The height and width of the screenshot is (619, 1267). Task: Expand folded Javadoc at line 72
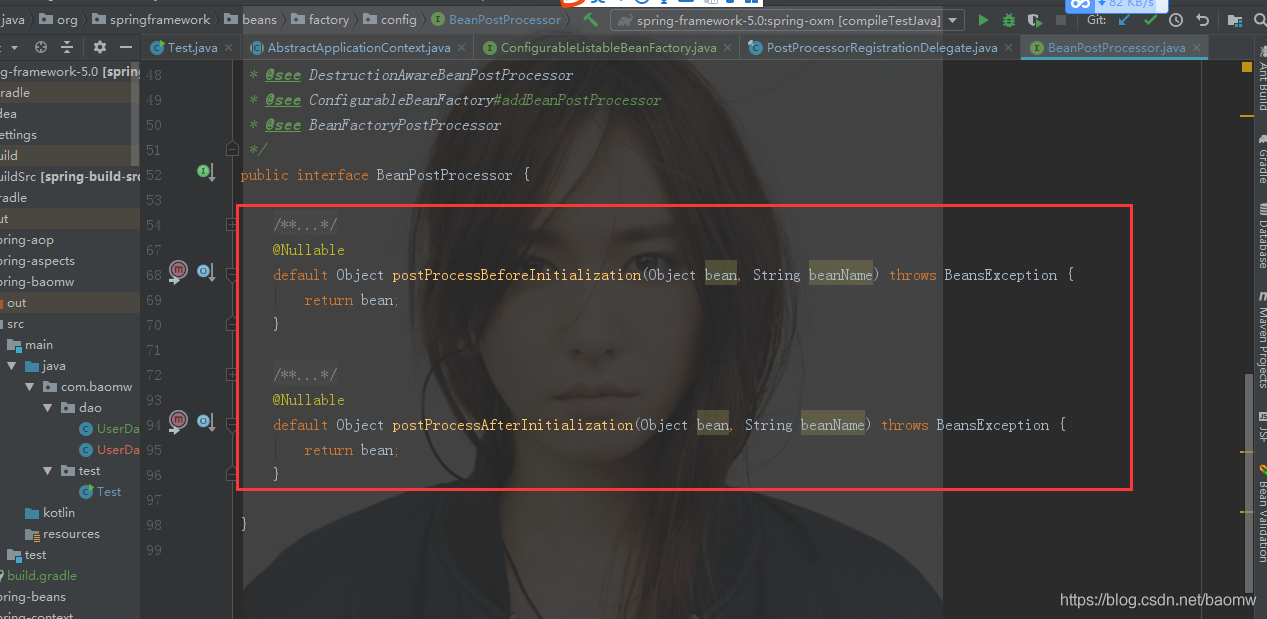click(231, 374)
